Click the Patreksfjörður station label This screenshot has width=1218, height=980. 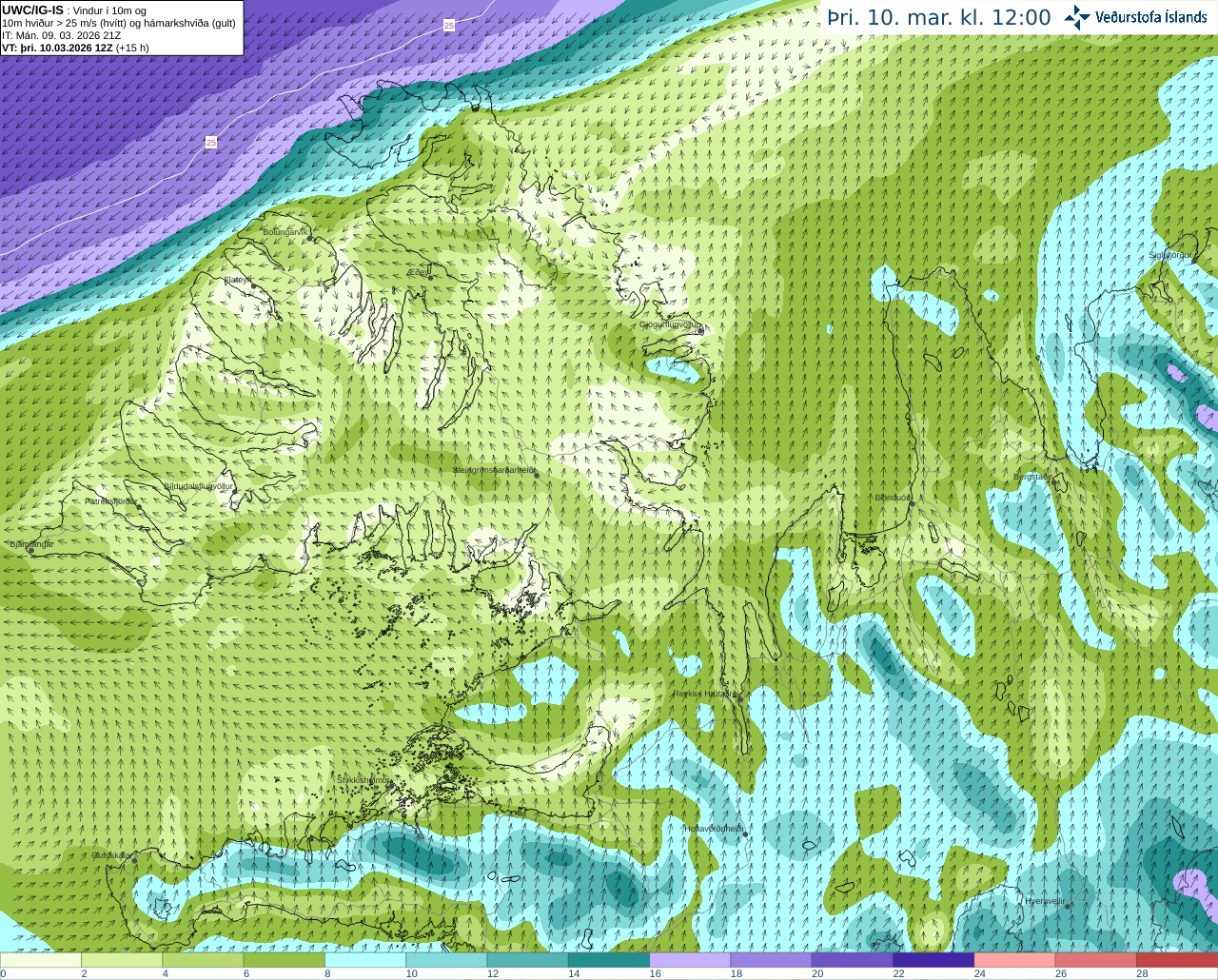(x=111, y=500)
